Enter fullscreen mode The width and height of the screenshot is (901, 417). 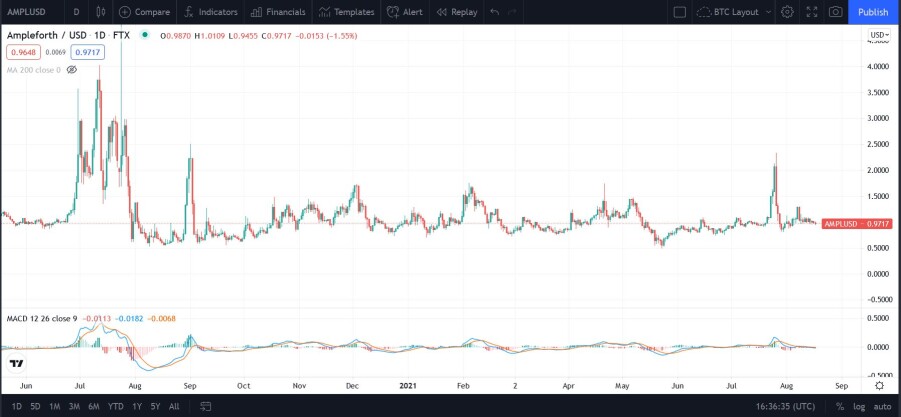click(812, 11)
